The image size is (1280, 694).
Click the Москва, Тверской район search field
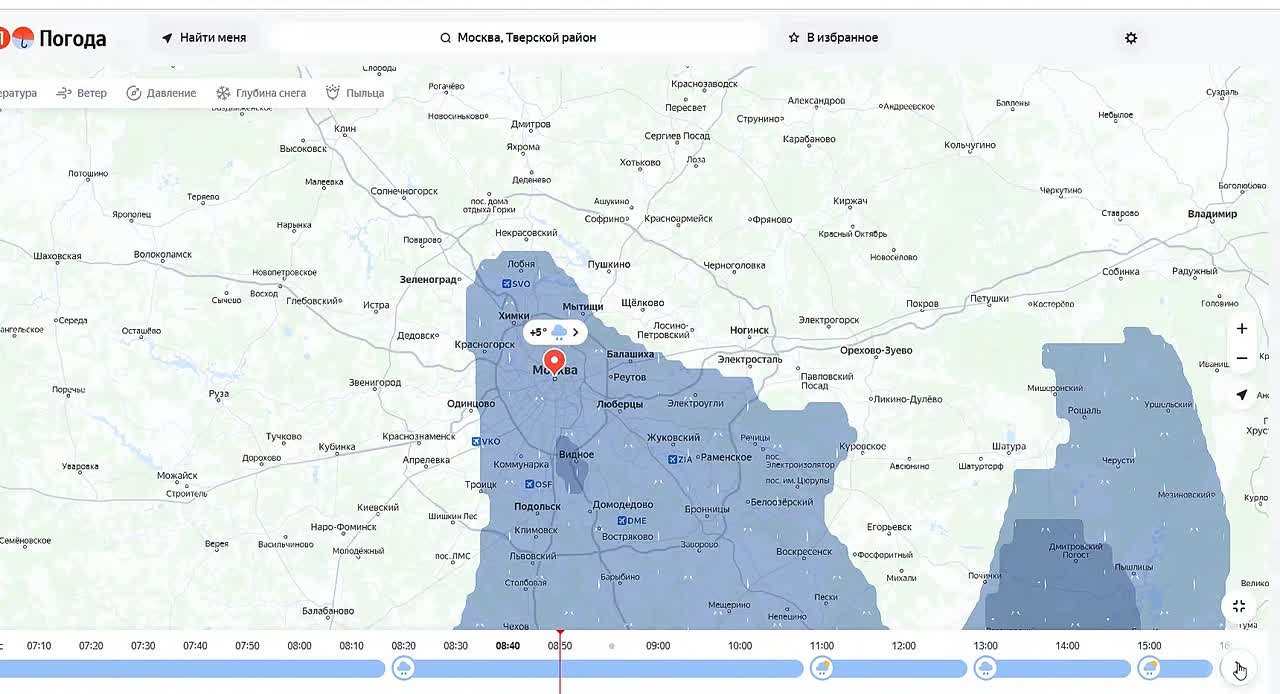tap(518, 38)
